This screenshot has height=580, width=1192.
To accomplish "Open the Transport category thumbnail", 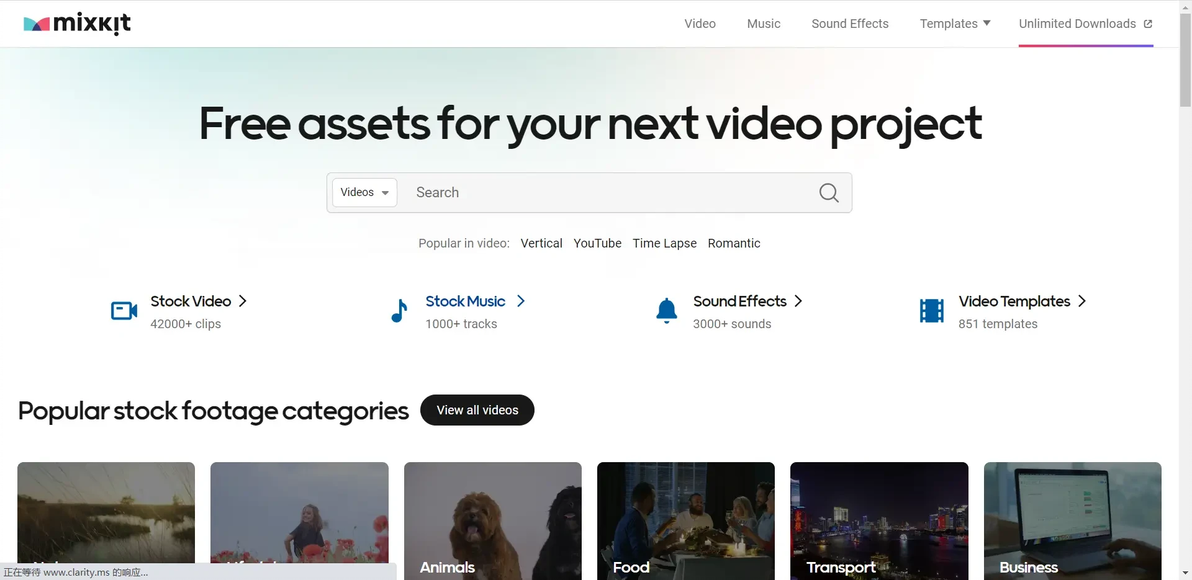I will (878, 520).
